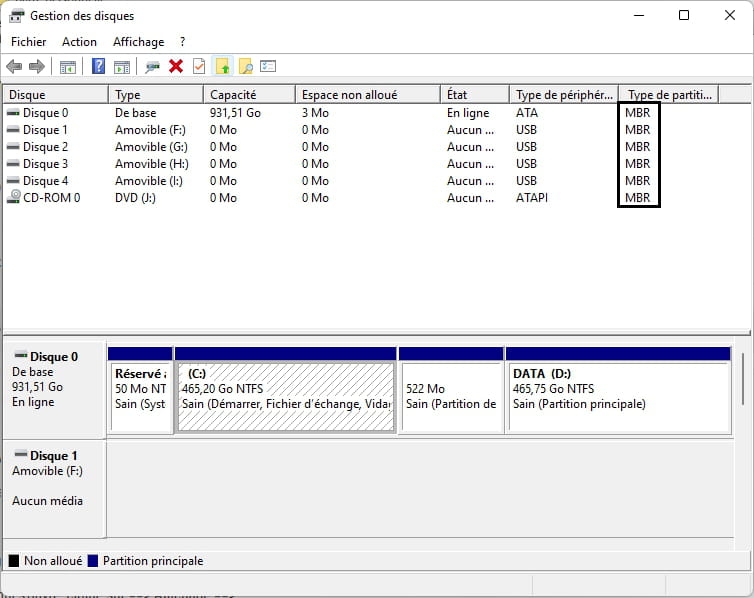Select the (C:) 465,20 Go NTFS partition

[x=286, y=396]
